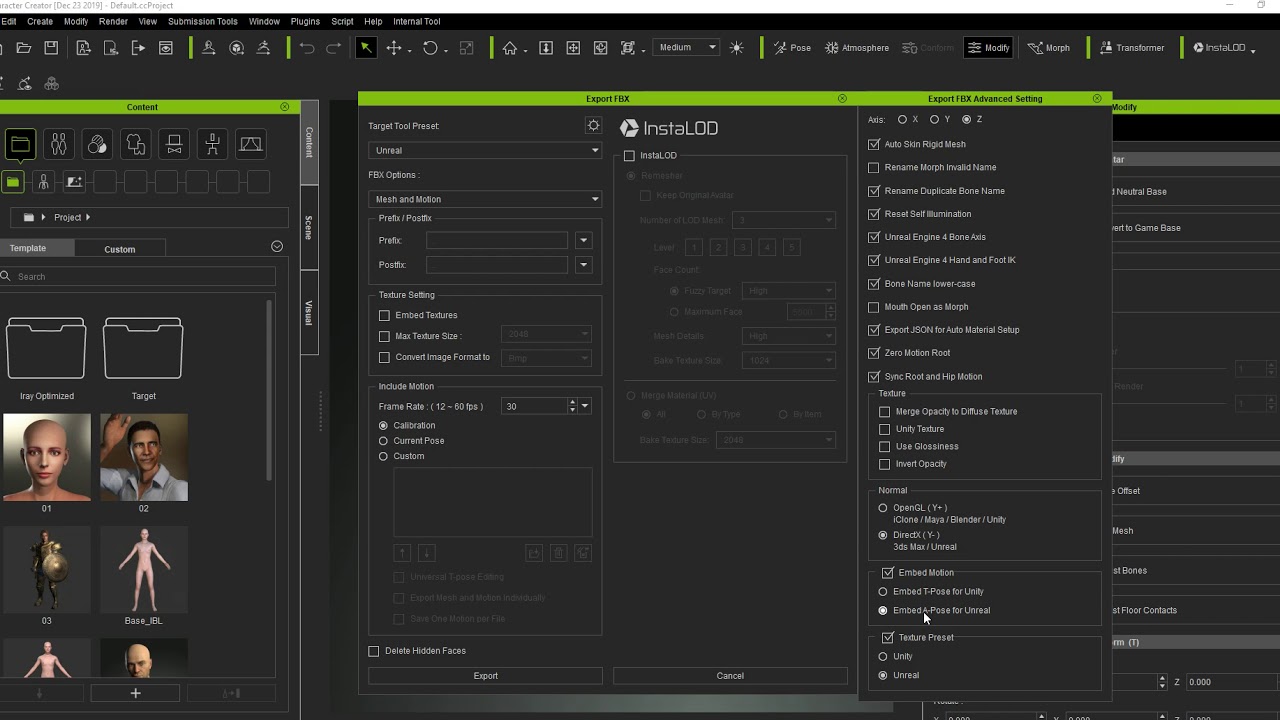Choose the Rotate tool in the toolbar
Image resolution: width=1280 pixels, height=720 pixels.
pyautogui.click(x=430, y=47)
